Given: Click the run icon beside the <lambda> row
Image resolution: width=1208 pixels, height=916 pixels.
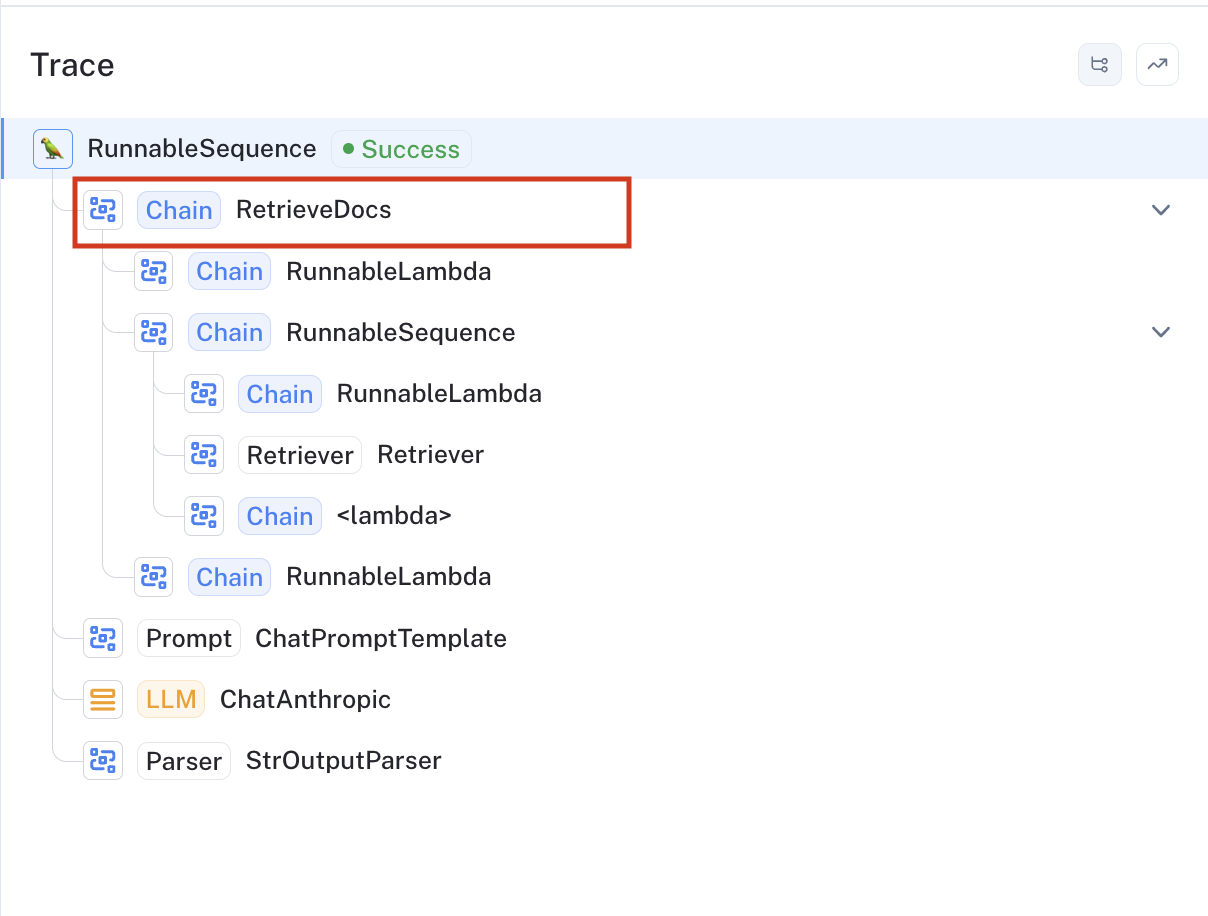Looking at the screenshot, I should 204,516.
